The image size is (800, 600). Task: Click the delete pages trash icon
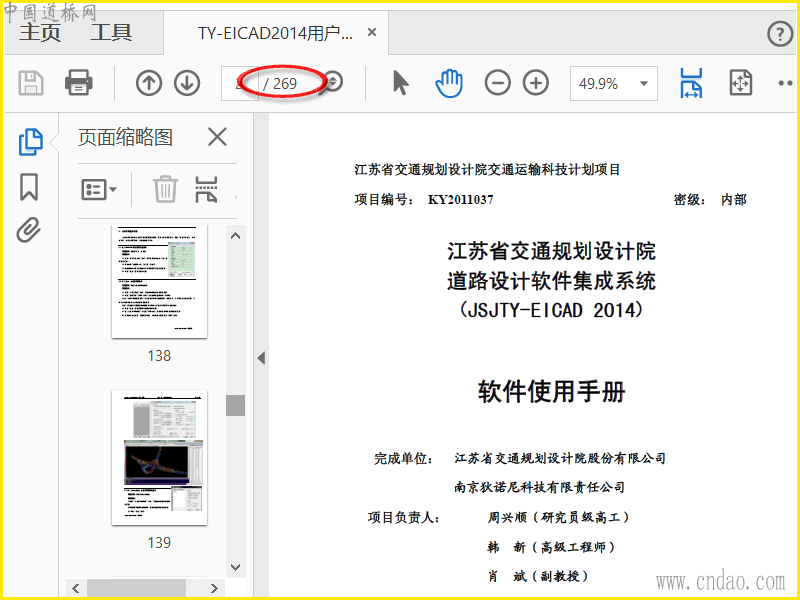point(165,189)
